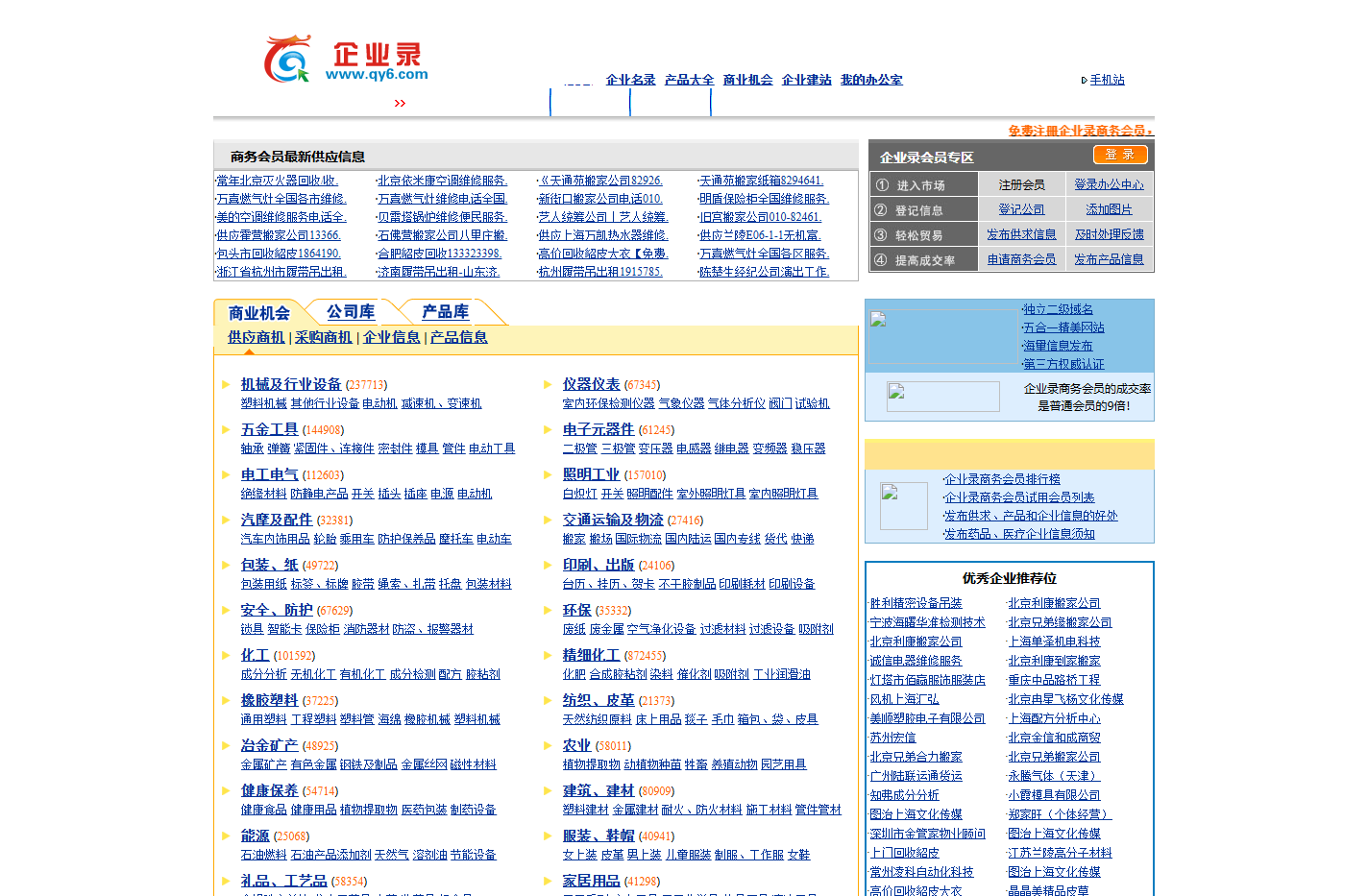This screenshot has height=896, width=1368.
Task: Click the 登记公司 link
Action: 1022,209
